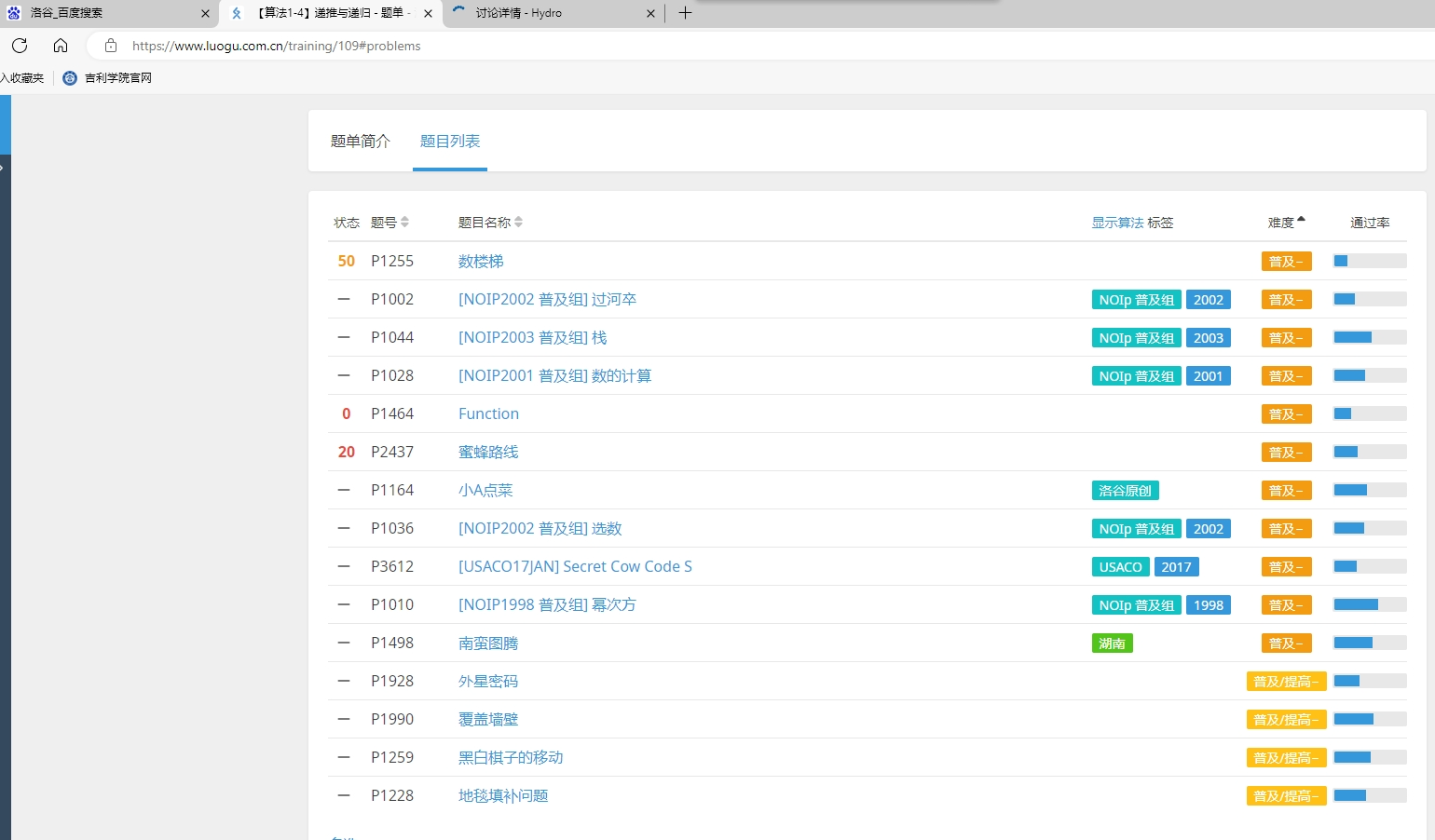1435x840 pixels.
Task: Click the browser refresh icon
Action: 20,46
